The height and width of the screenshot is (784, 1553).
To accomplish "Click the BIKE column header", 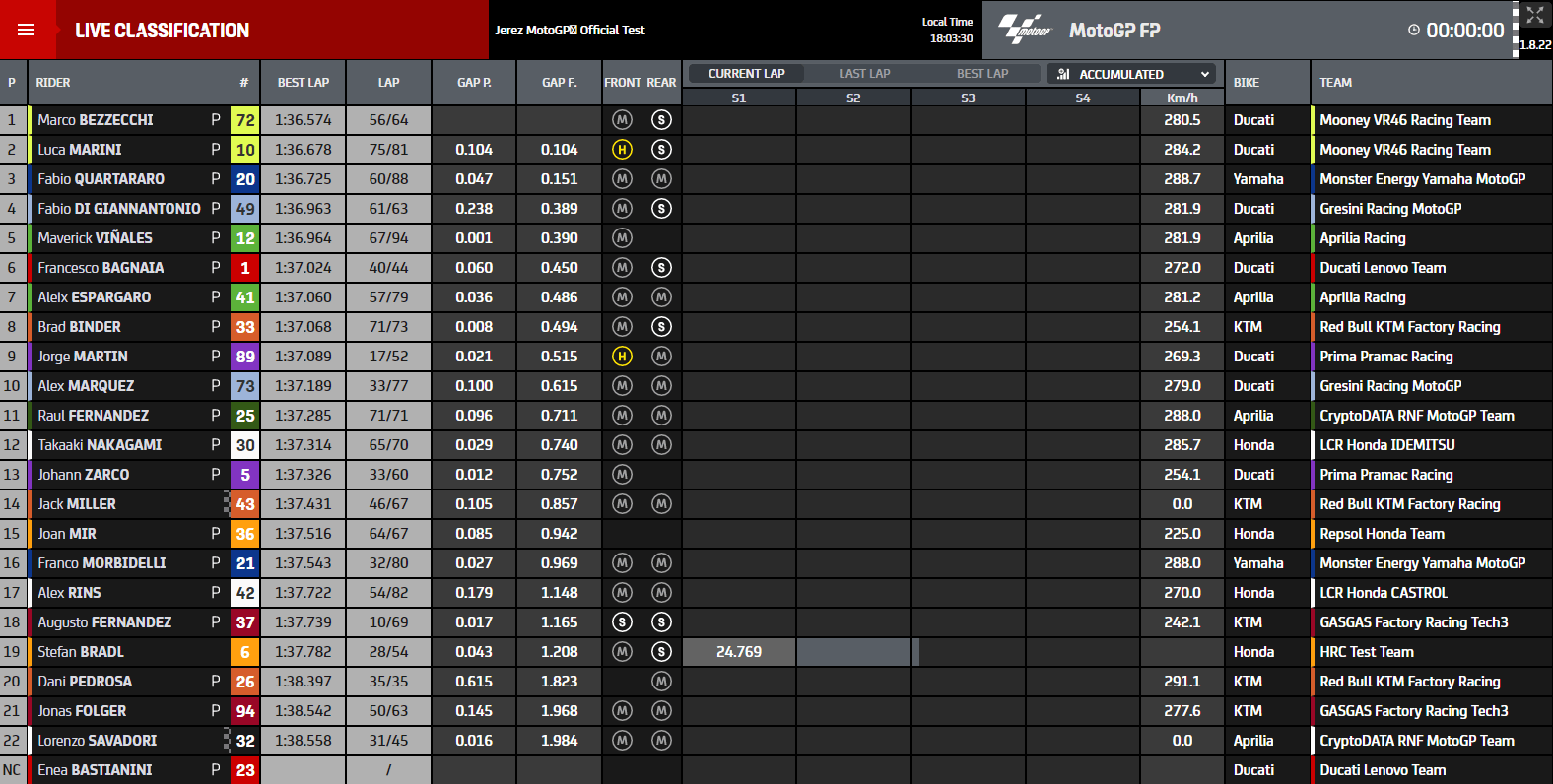I will click(x=1247, y=83).
